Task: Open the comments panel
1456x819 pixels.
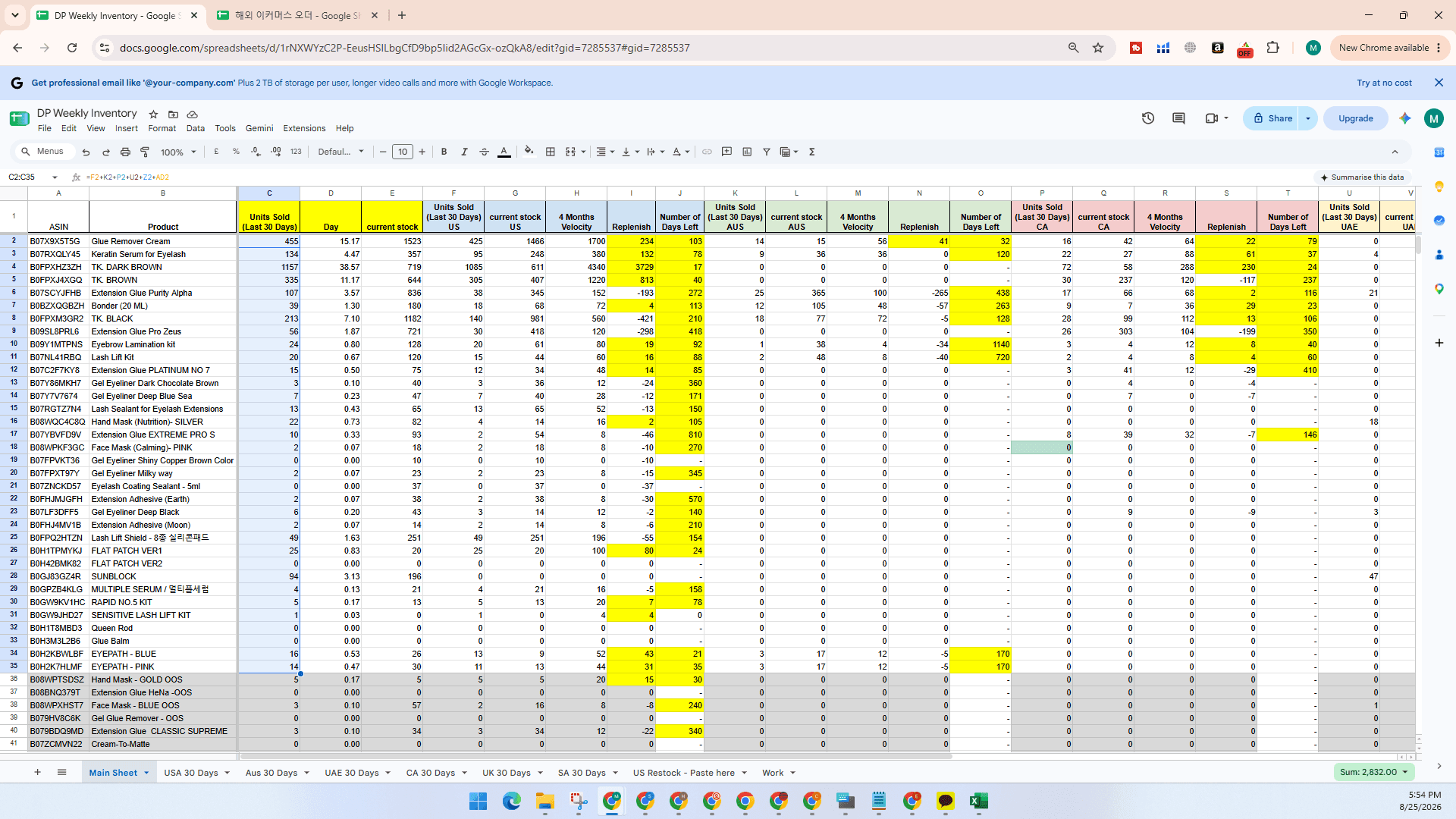Action: click(x=1178, y=118)
